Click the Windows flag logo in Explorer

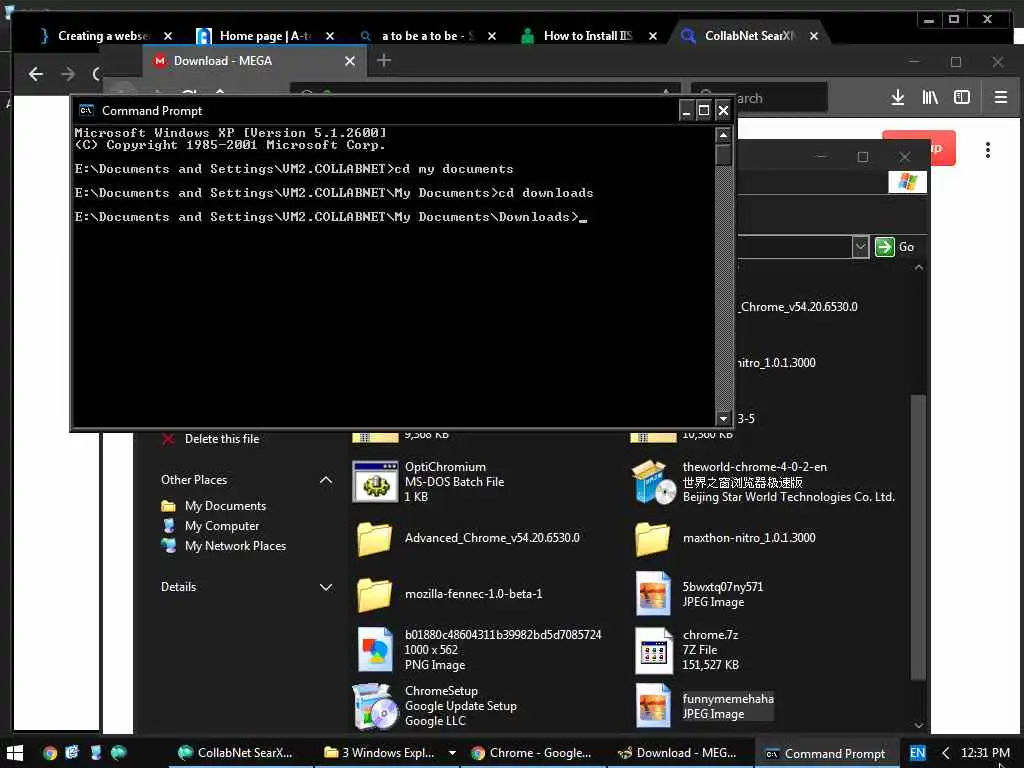click(x=908, y=182)
